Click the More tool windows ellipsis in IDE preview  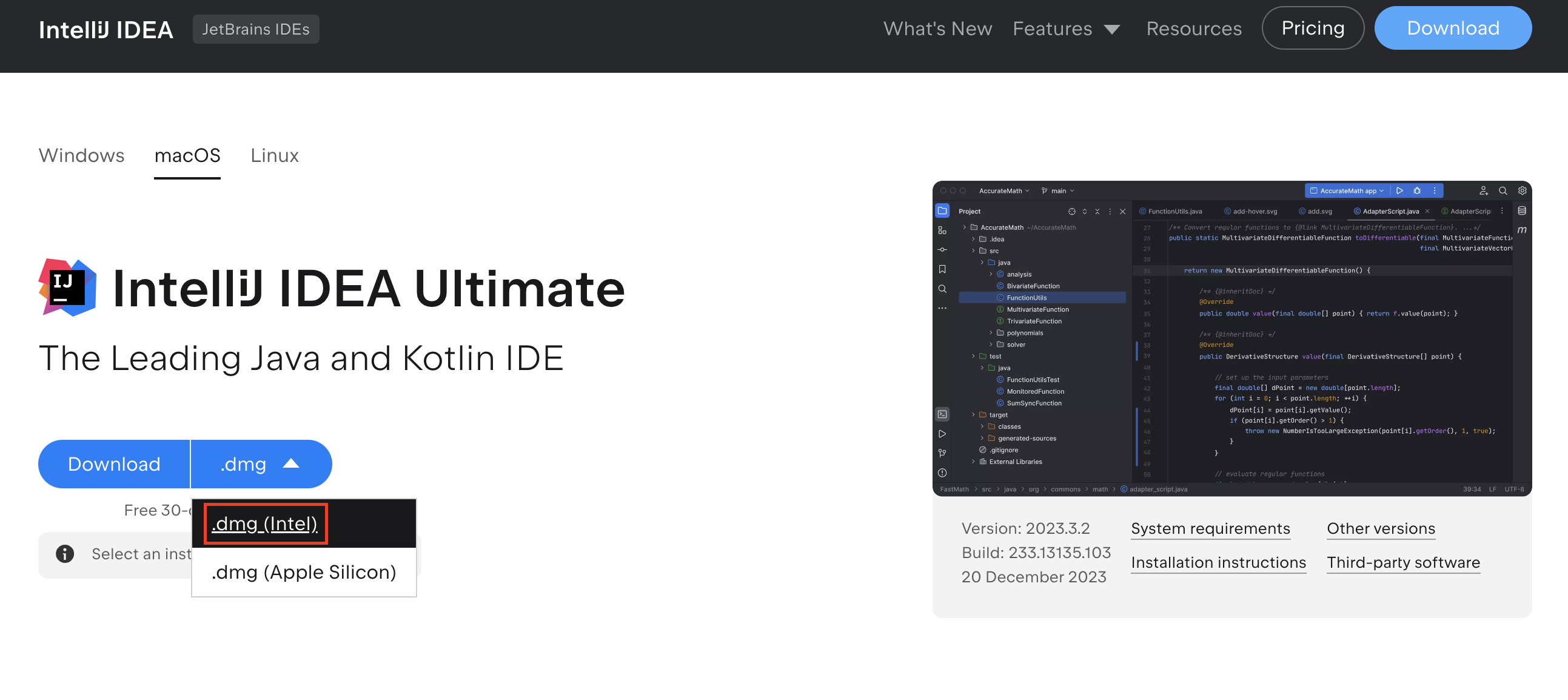coord(942,308)
